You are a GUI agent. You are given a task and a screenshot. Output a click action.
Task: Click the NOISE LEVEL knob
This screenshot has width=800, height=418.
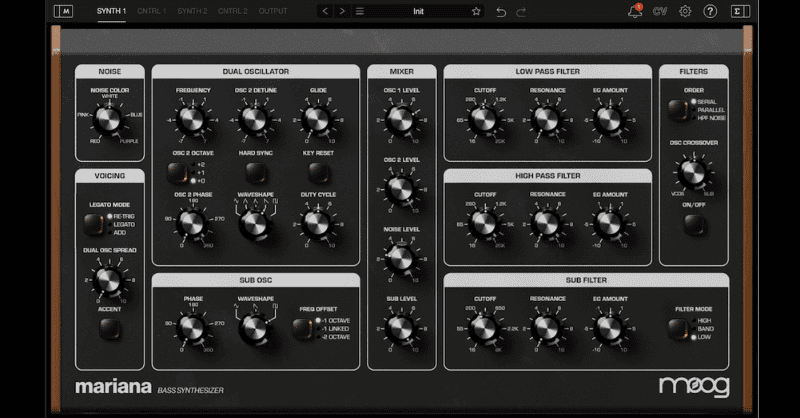pyautogui.click(x=401, y=259)
